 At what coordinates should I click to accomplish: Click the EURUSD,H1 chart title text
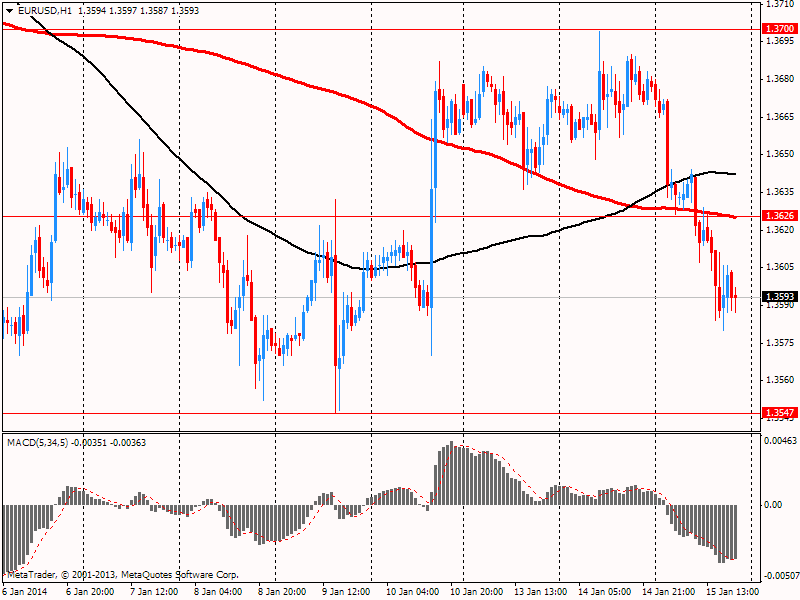coord(45,10)
